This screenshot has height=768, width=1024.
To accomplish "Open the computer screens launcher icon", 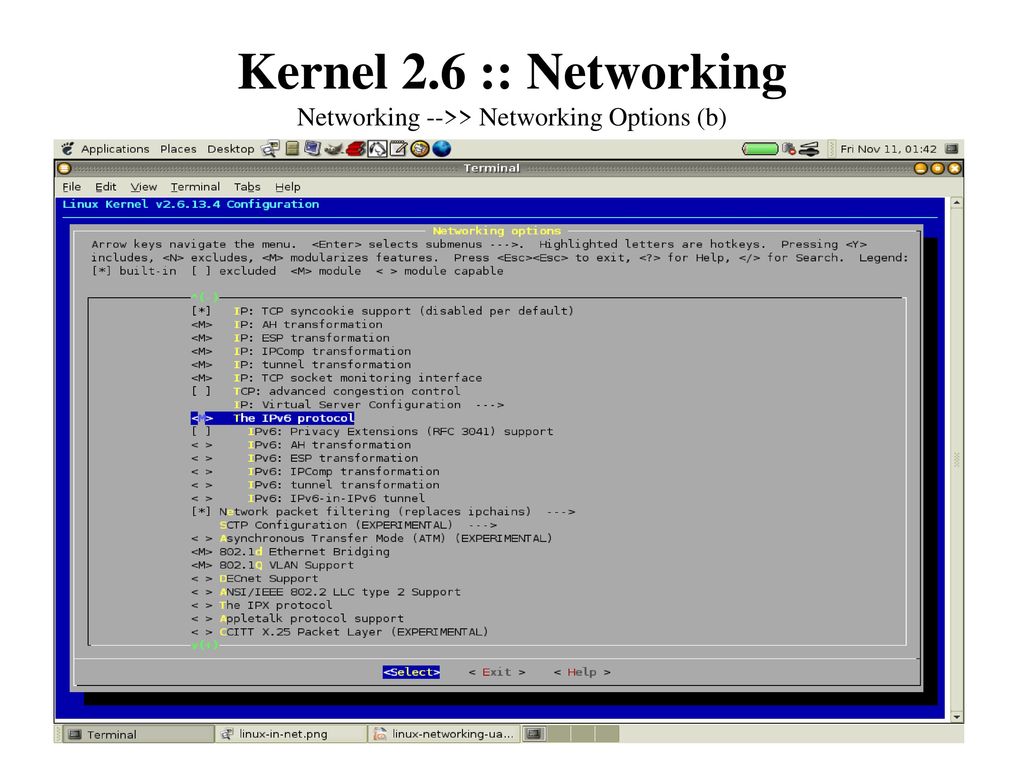I will (x=313, y=149).
